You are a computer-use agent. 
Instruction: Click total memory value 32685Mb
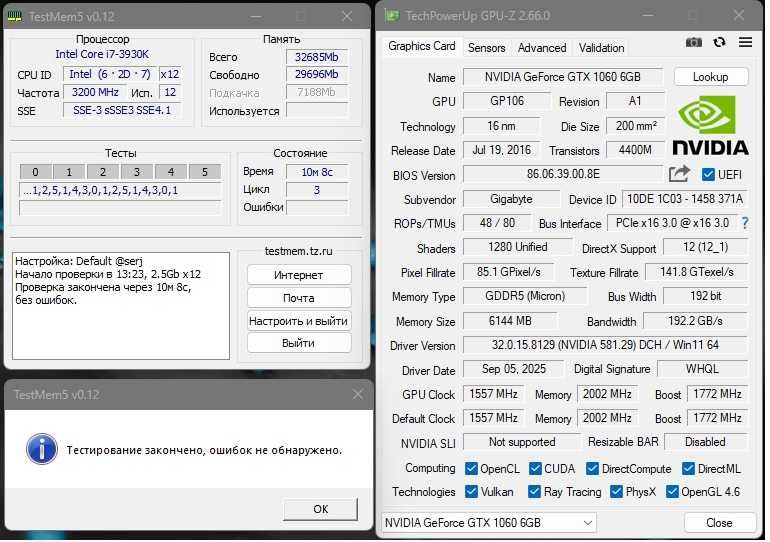click(x=317, y=57)
